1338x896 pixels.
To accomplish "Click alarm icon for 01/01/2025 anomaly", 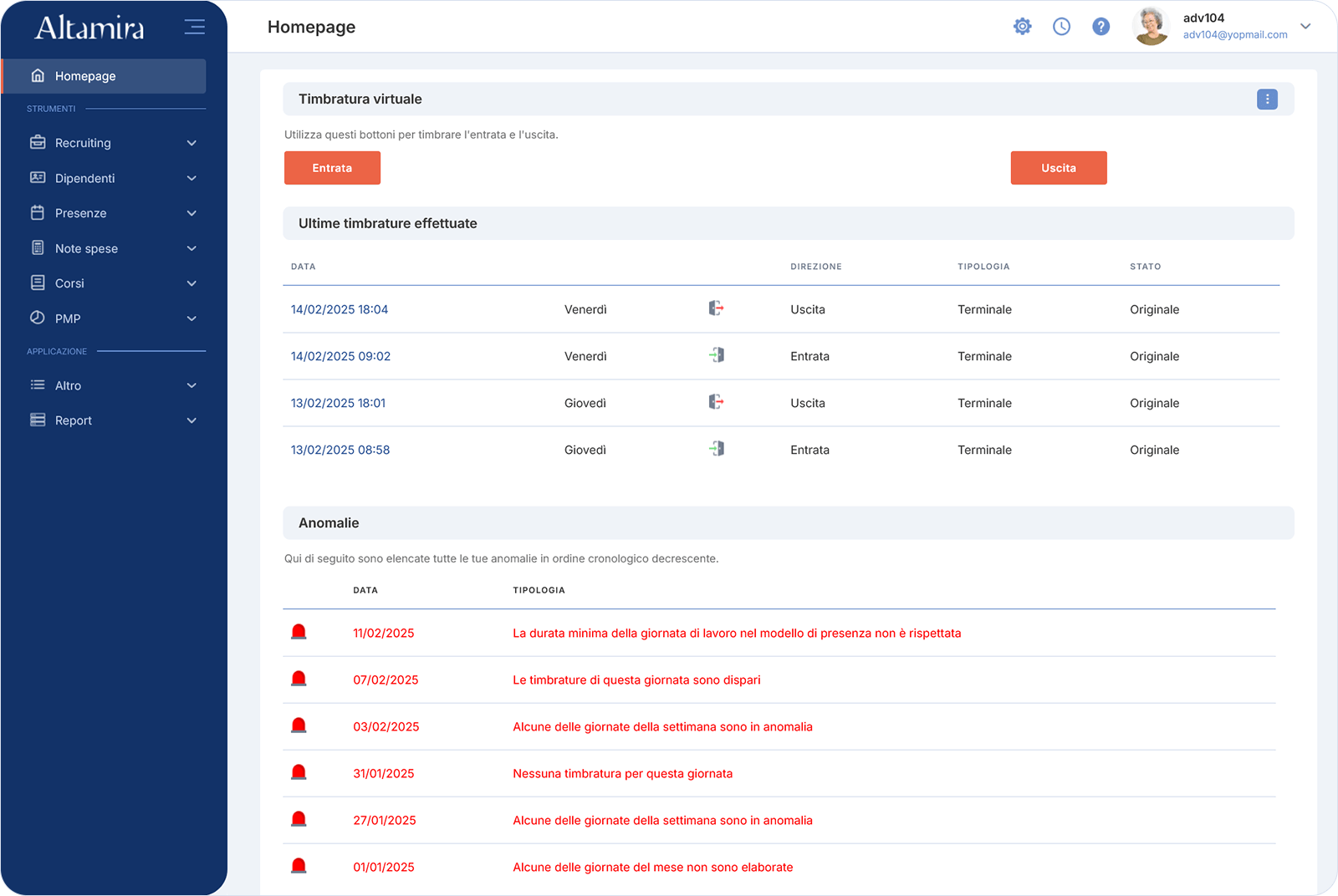I will [299, 866].
